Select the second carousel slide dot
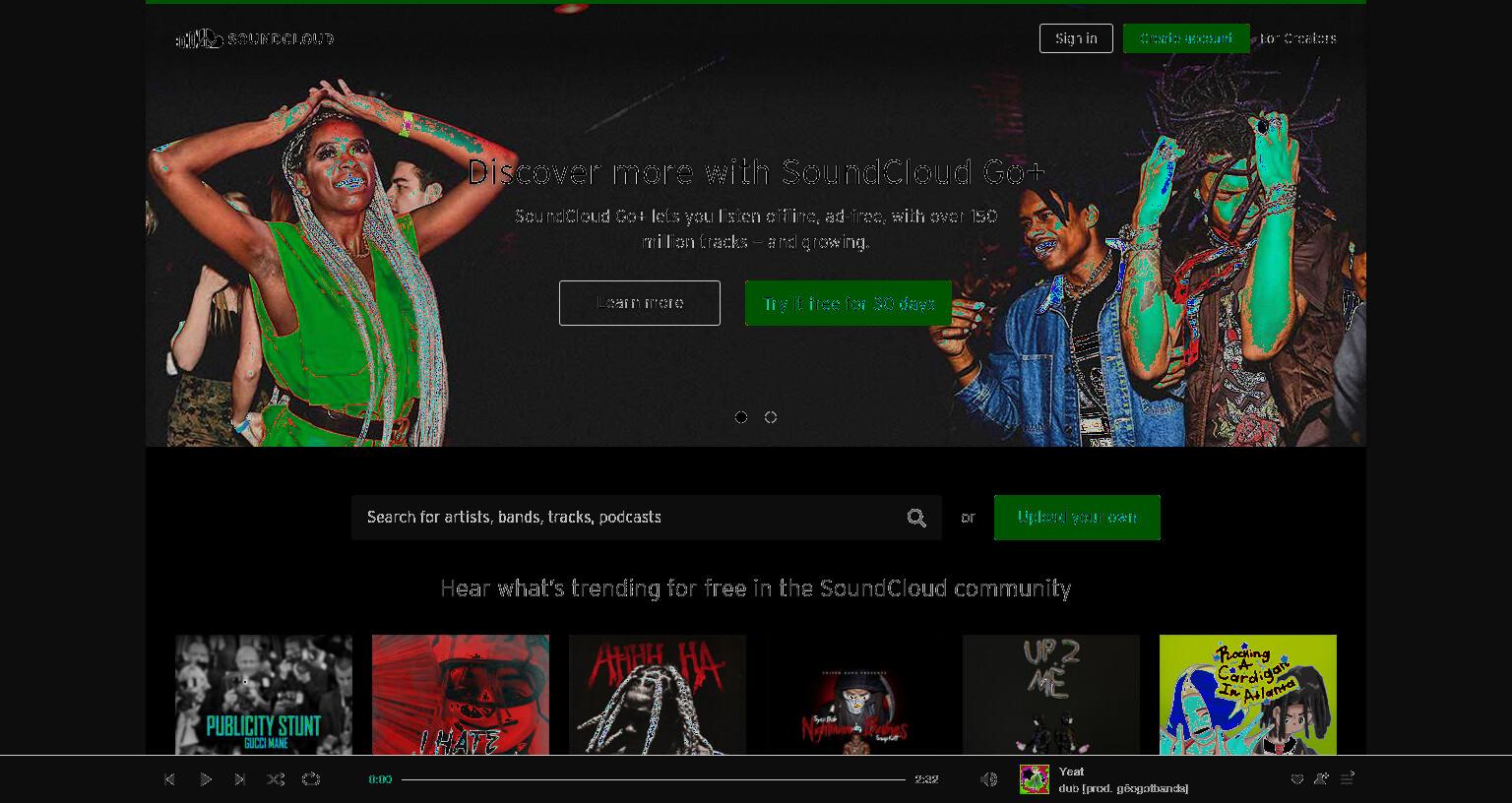Image resolution: width=1512 pixels, height=803 pixels. point(771,417)
